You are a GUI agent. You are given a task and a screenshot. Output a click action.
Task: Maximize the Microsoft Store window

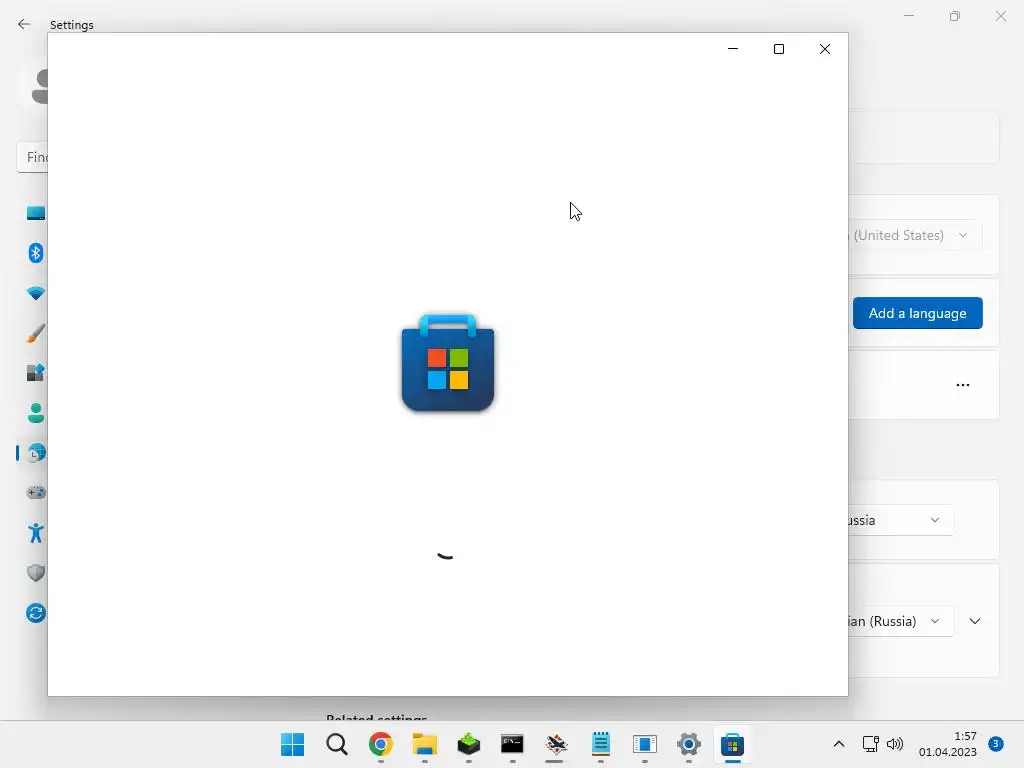click(778, 49)
